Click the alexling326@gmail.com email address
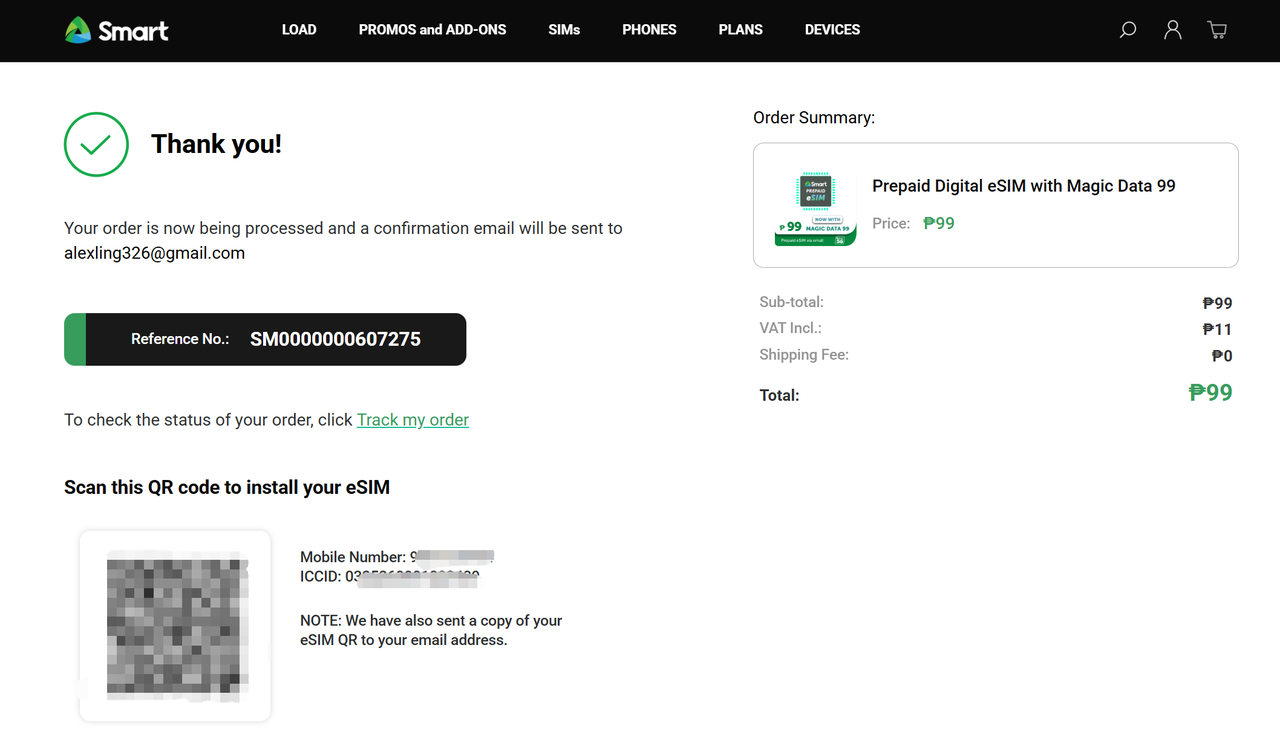The height and width of the screenshot is (749, 1280). 154,253
